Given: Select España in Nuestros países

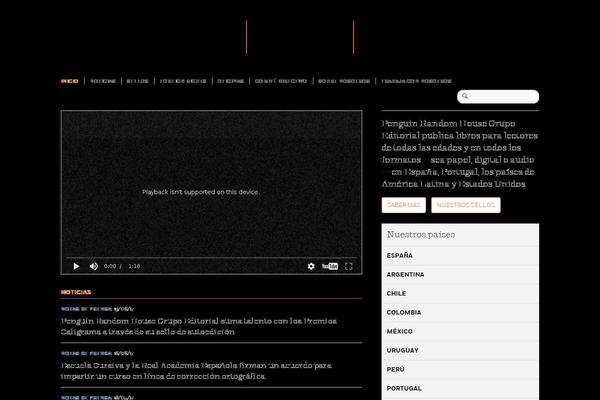Looking at the screenshot, I should 460,255.
